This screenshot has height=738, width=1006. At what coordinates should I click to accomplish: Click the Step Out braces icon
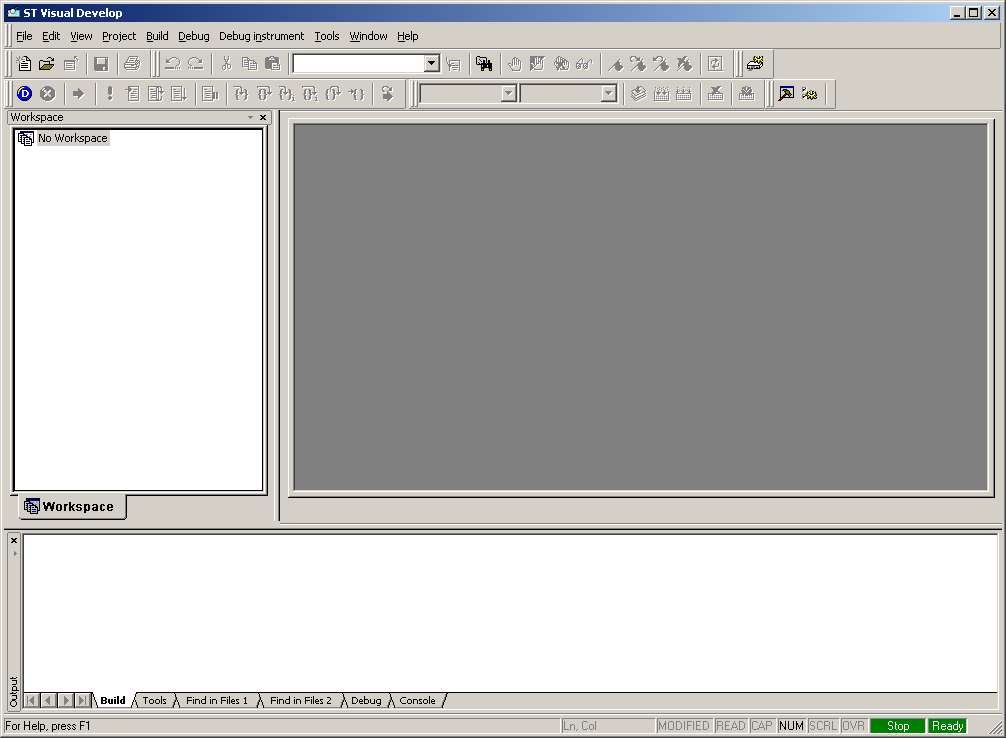pyautogui.click(x=333, y=94)
